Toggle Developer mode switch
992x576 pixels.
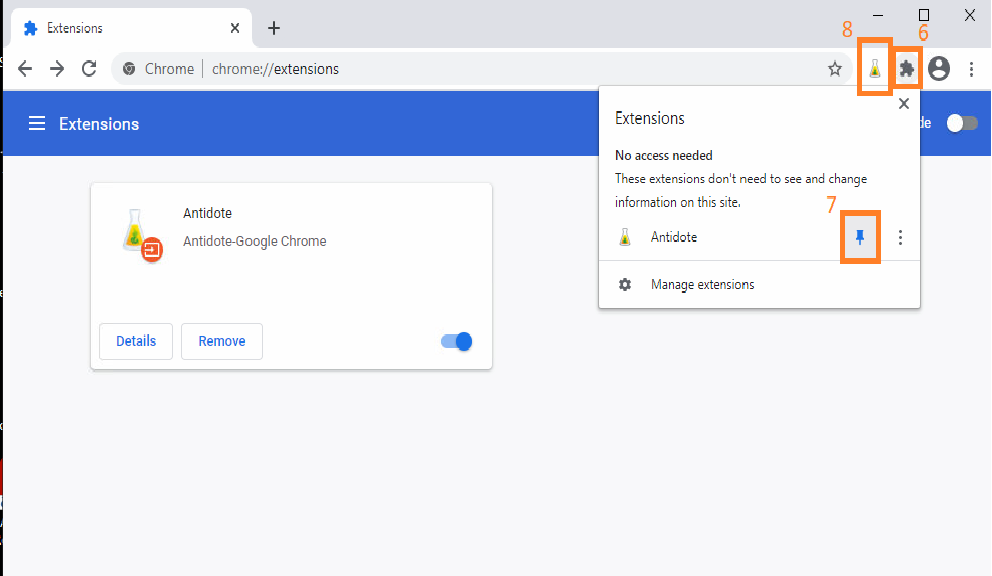962,123
